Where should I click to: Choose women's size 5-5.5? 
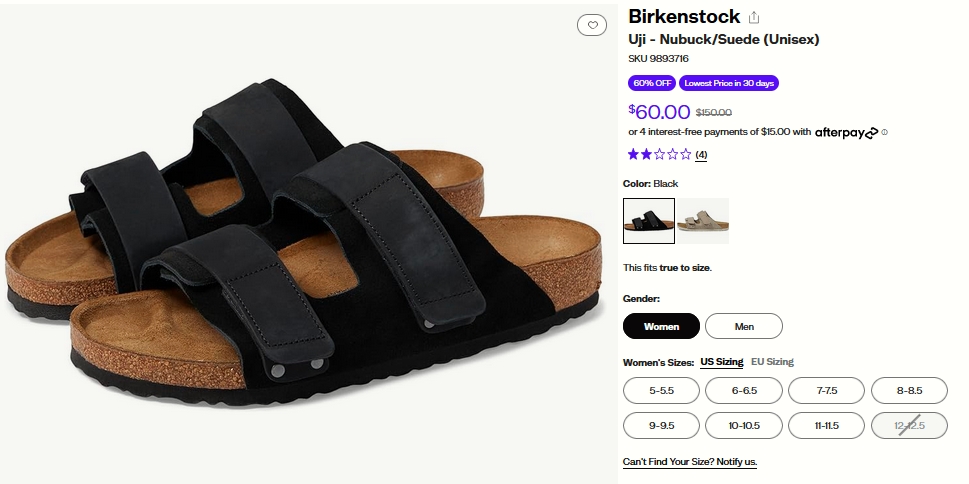(661, 391)
